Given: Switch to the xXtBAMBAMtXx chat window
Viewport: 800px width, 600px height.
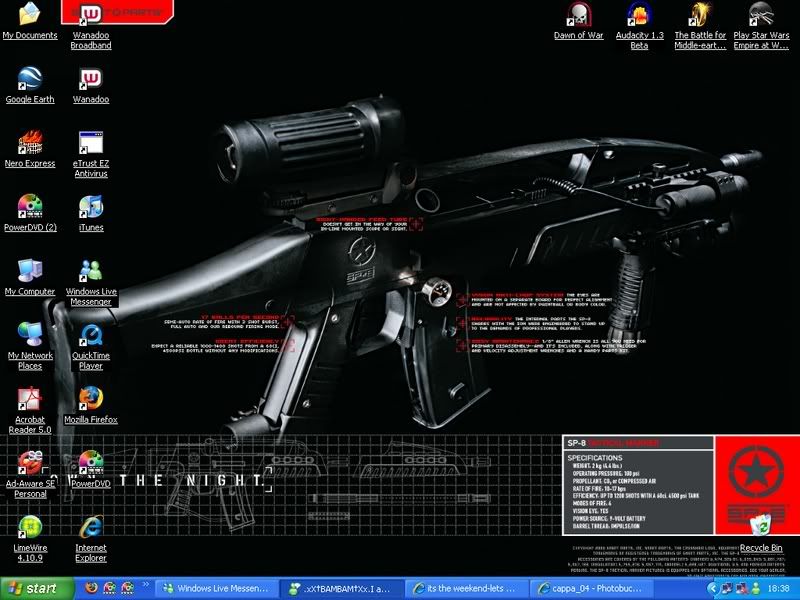Looking at the screenshot, I should (x=341, y=589).
